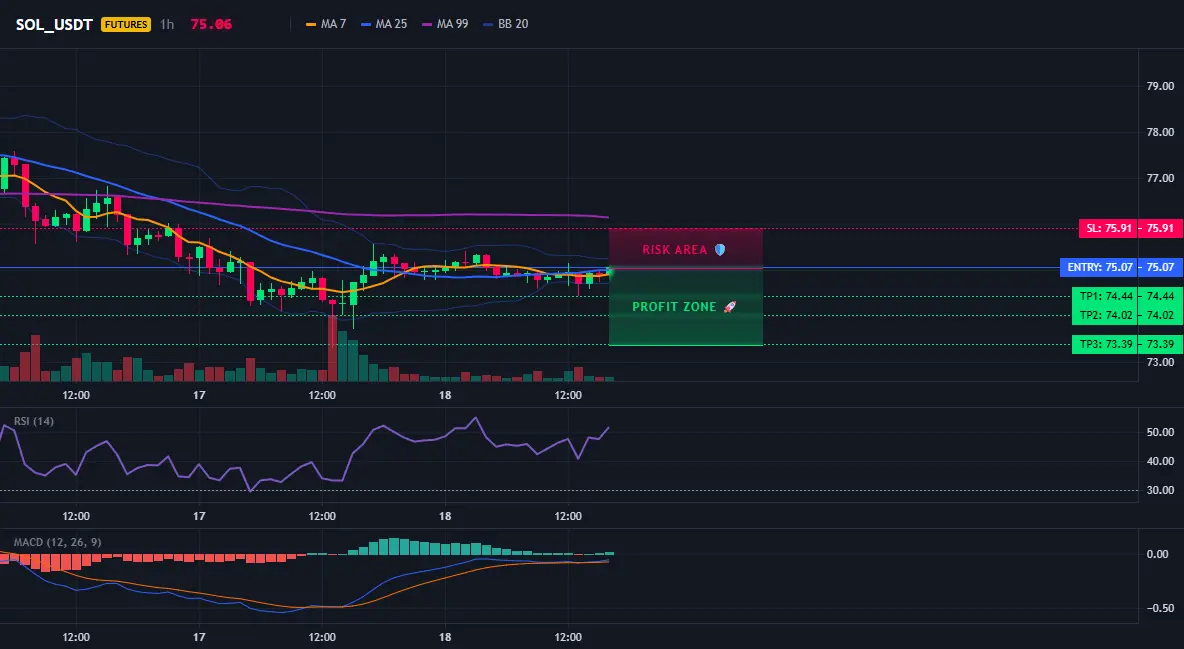Screen dimensions: 1184x649
Task: Click 73.00 on the price axis
Action: click(1160, 363)
